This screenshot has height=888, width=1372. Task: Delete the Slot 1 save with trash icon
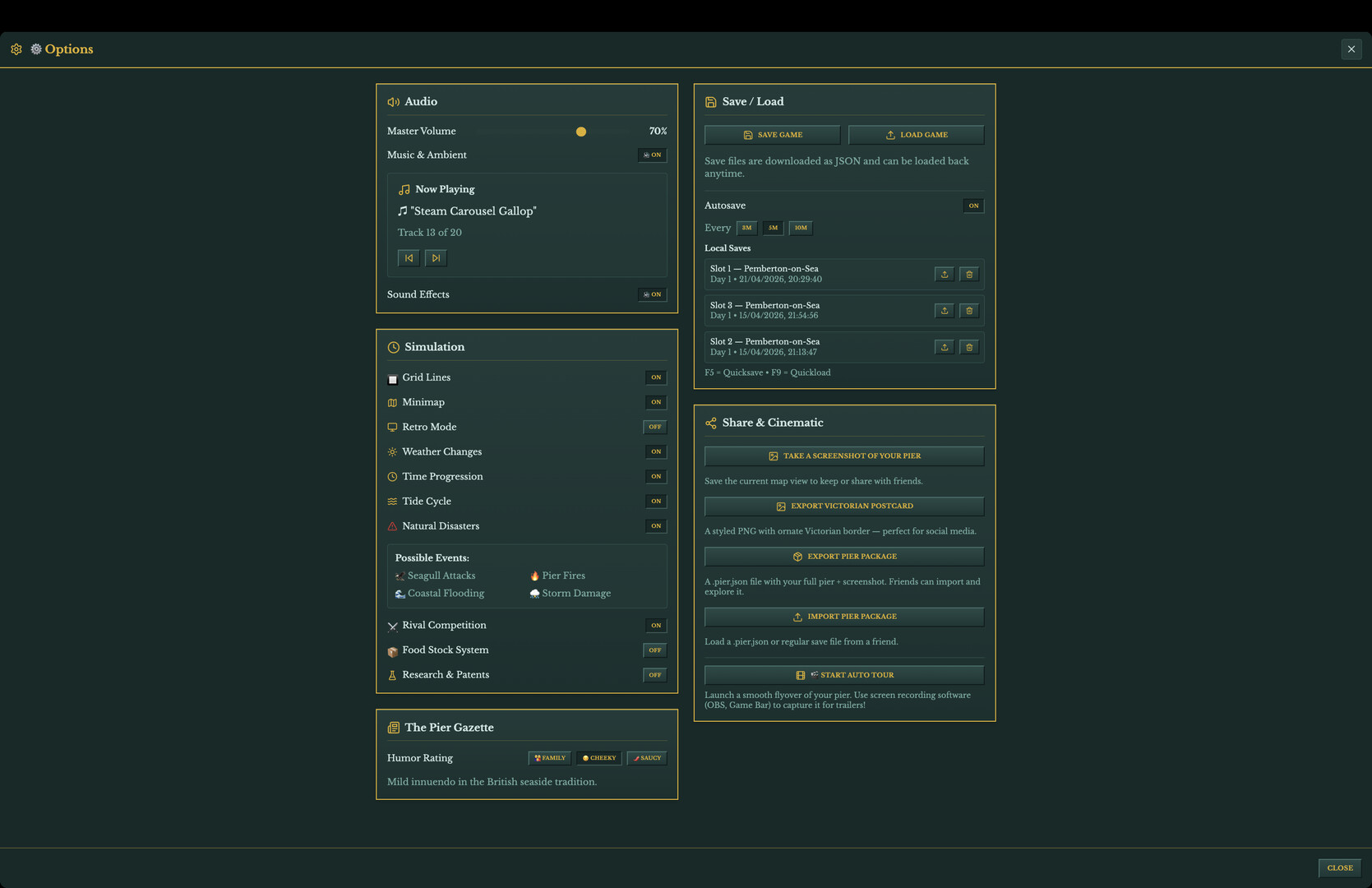click(969, 275)
